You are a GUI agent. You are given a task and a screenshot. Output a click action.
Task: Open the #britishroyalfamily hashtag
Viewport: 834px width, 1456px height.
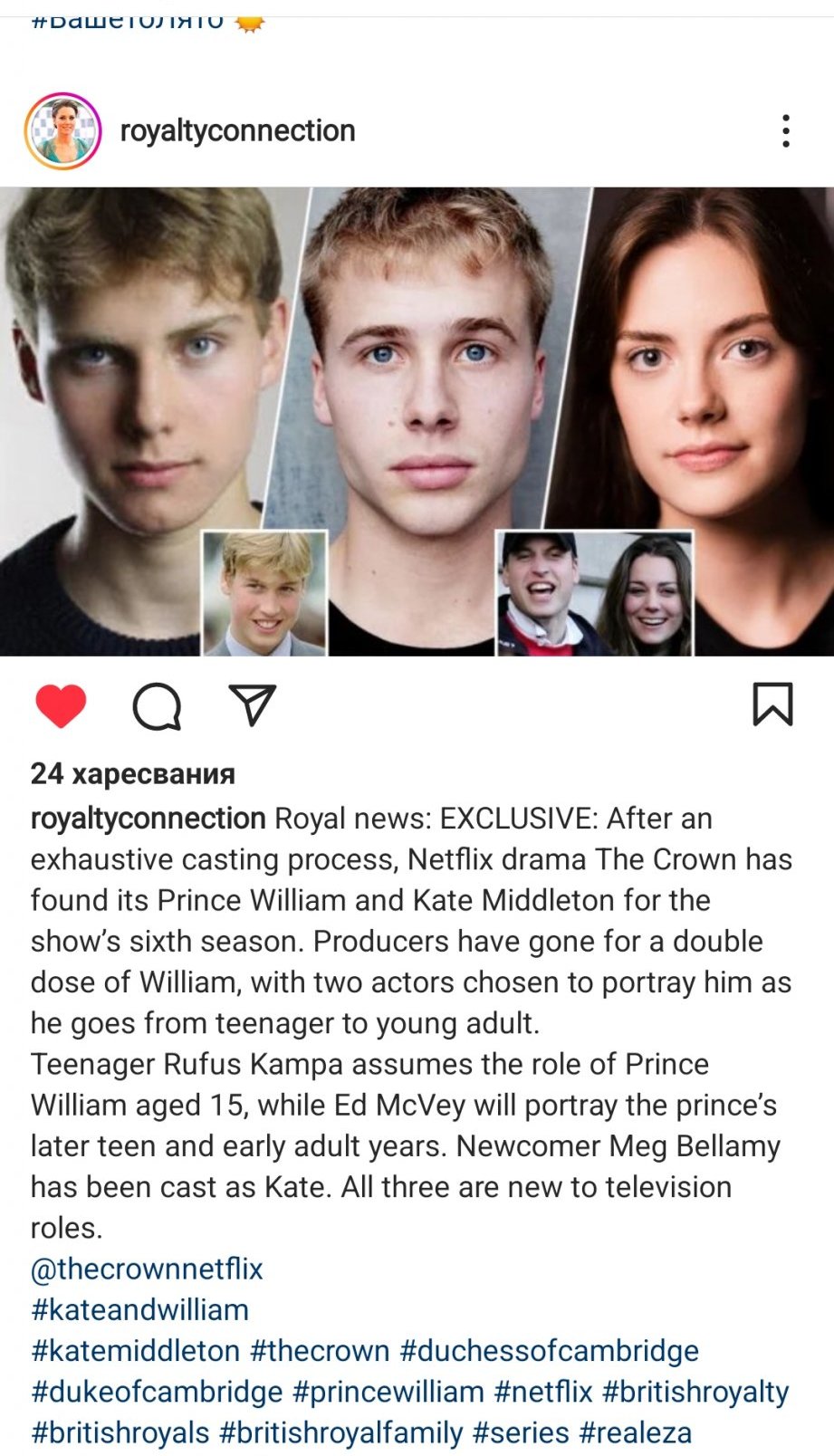341,1432
